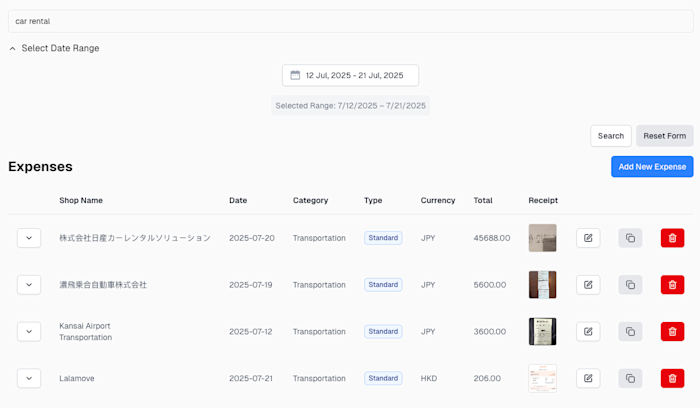Click the Selected Range text label

[x=350, y=106]
